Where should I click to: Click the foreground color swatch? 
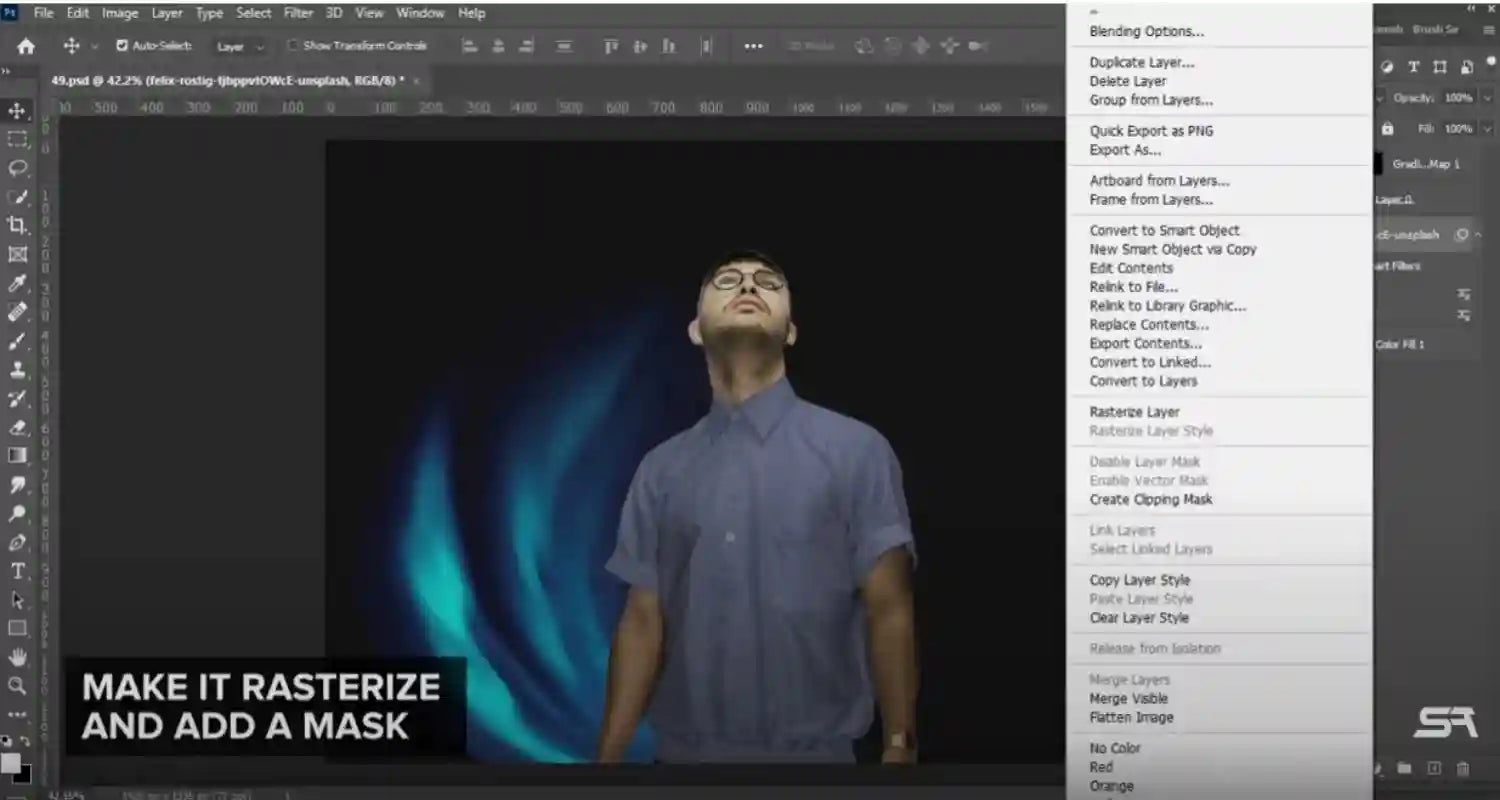tap(10, 762)
